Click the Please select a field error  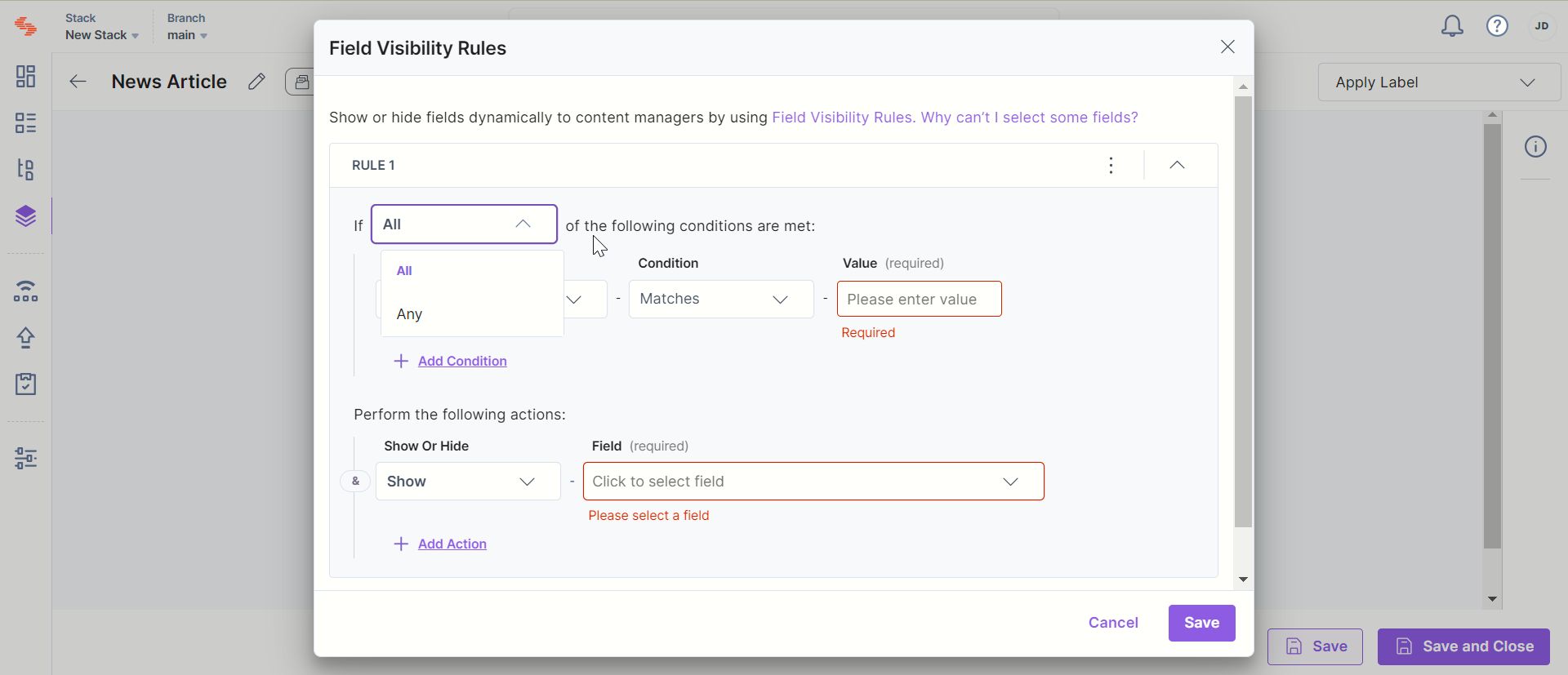point(648,516)
